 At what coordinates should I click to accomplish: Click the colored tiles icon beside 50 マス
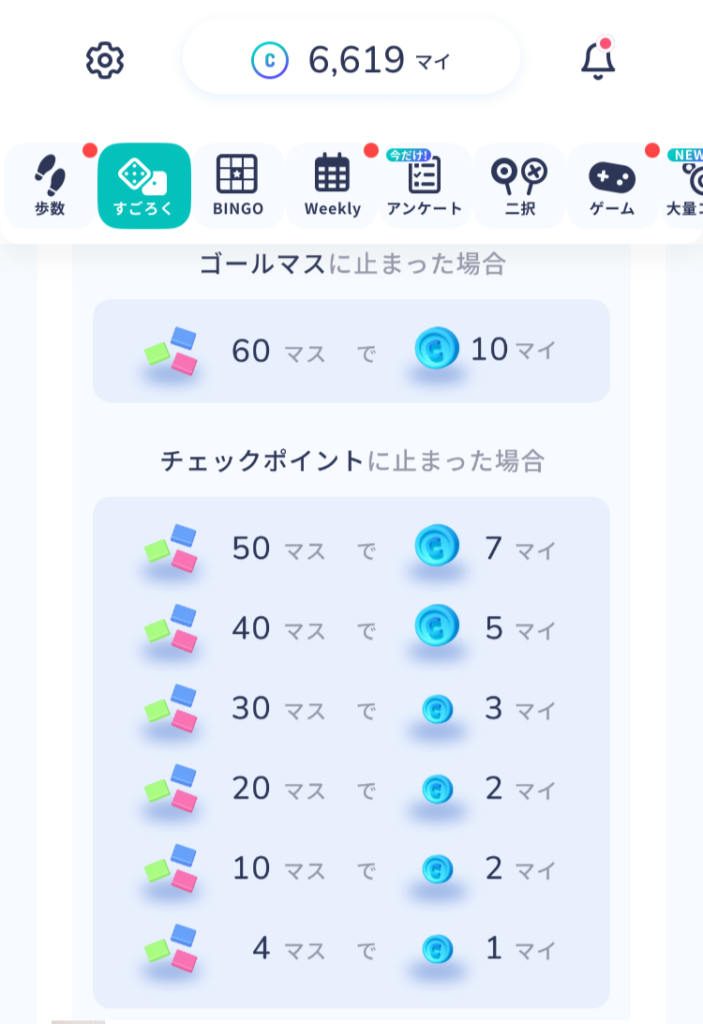point(171,548)
